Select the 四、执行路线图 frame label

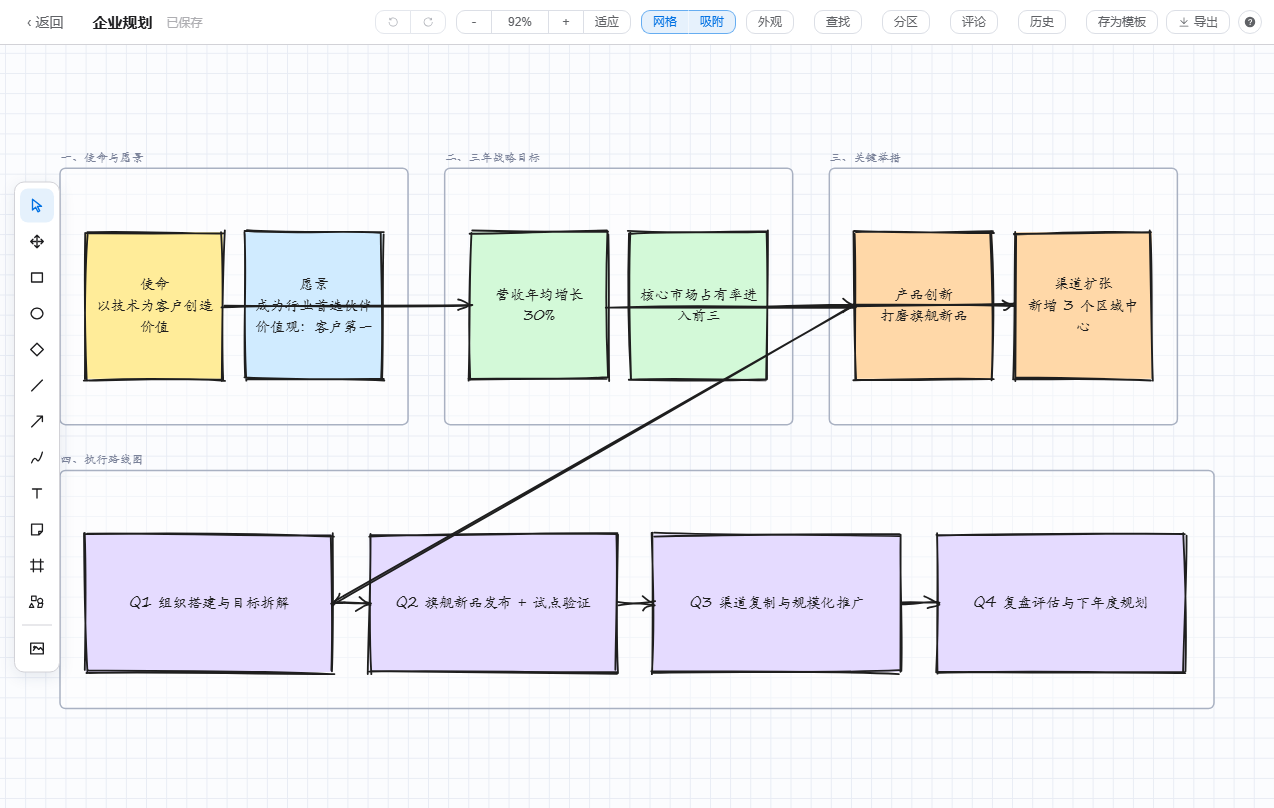coord(102,459)
